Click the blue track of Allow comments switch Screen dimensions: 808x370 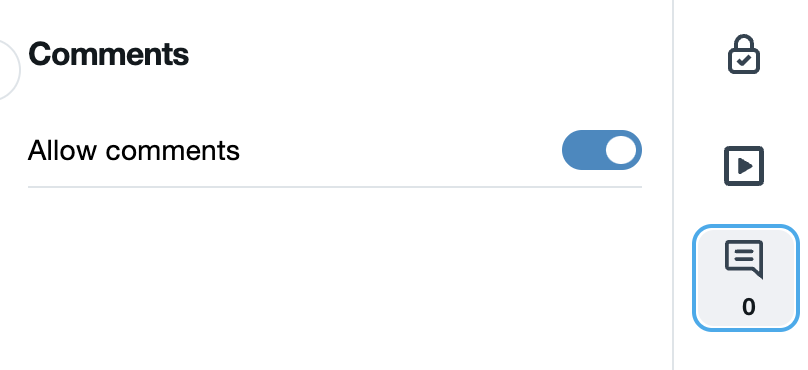pos(582,150)
